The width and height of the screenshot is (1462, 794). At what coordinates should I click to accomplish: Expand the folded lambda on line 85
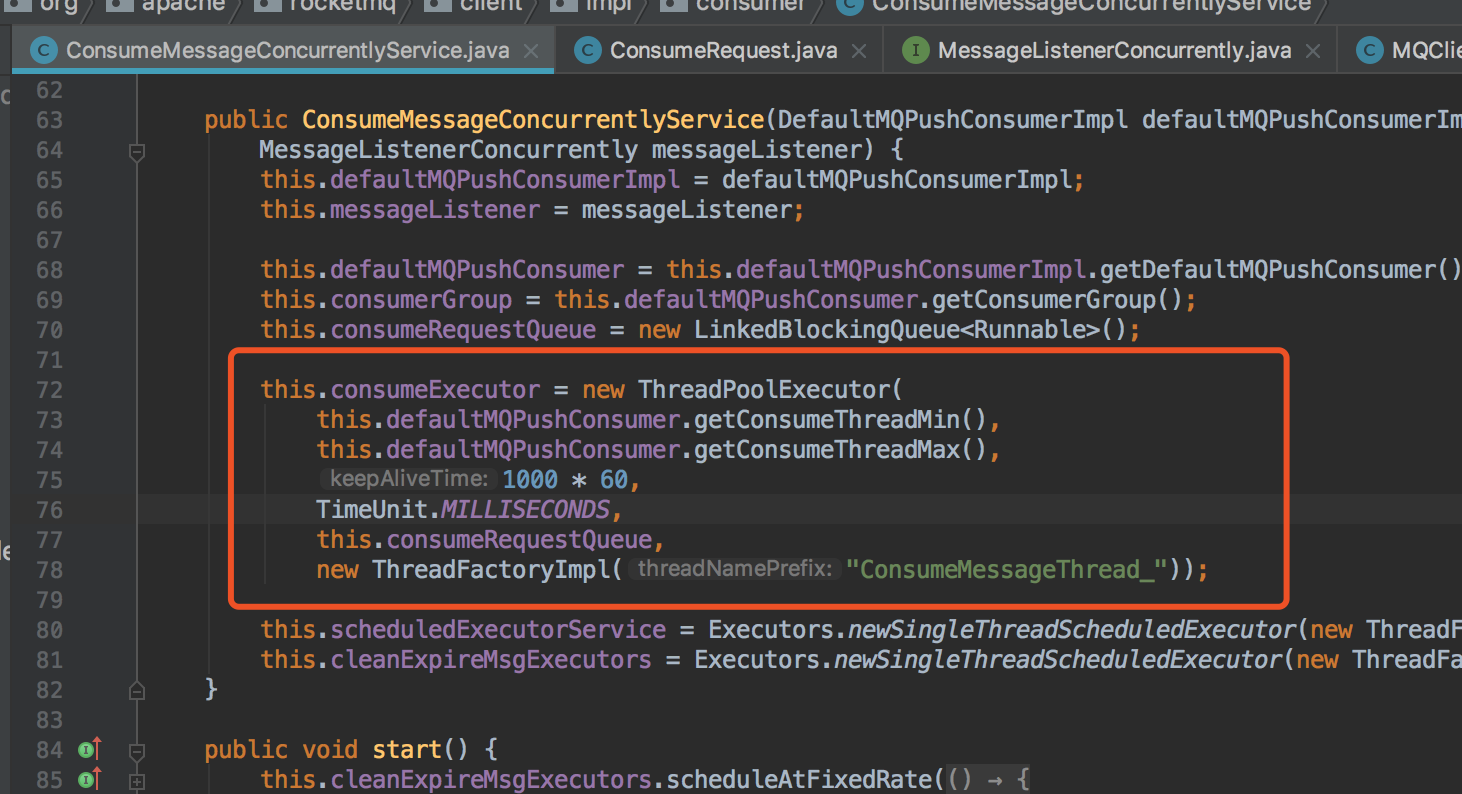point(137,780)
